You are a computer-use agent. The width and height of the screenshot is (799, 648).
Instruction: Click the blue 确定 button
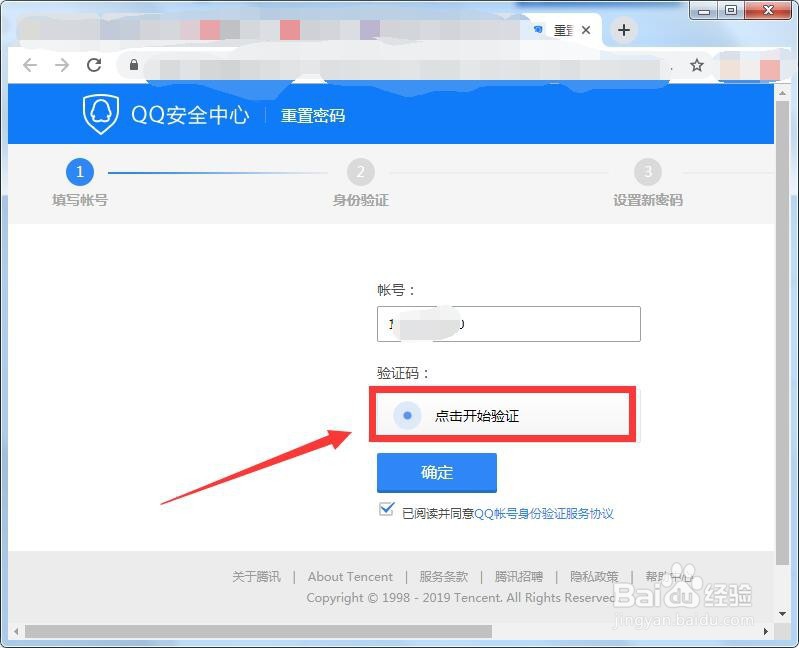pos(437,473)
